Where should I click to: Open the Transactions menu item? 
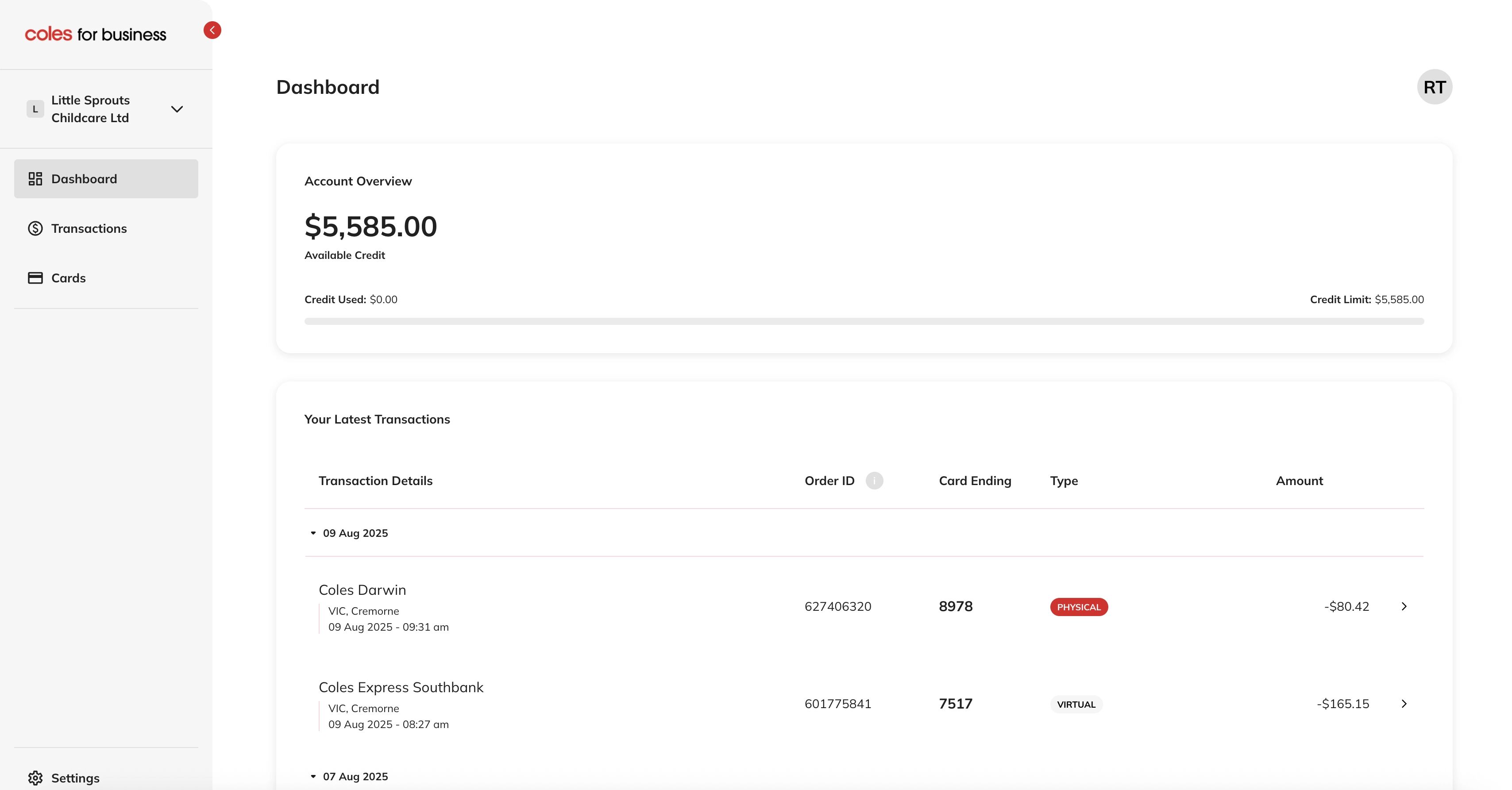pyautogui.click(x=89, y=228)
